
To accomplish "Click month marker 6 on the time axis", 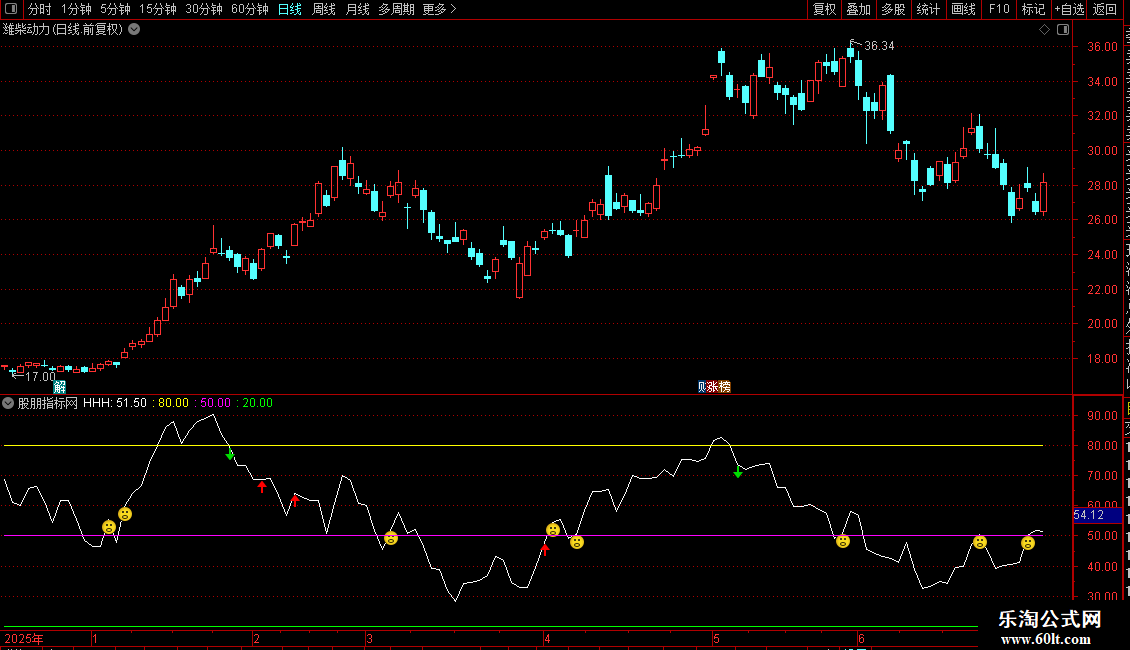I will click(860, 638).
